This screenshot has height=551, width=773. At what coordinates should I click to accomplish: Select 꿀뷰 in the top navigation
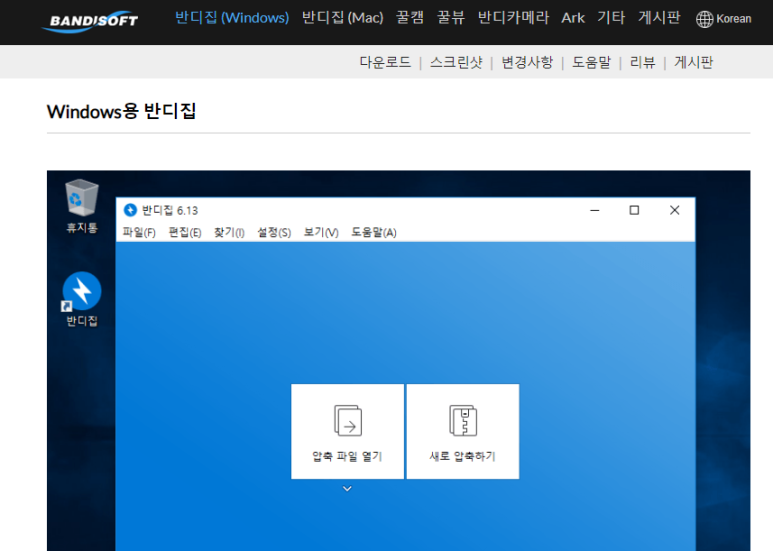(451, 18)
